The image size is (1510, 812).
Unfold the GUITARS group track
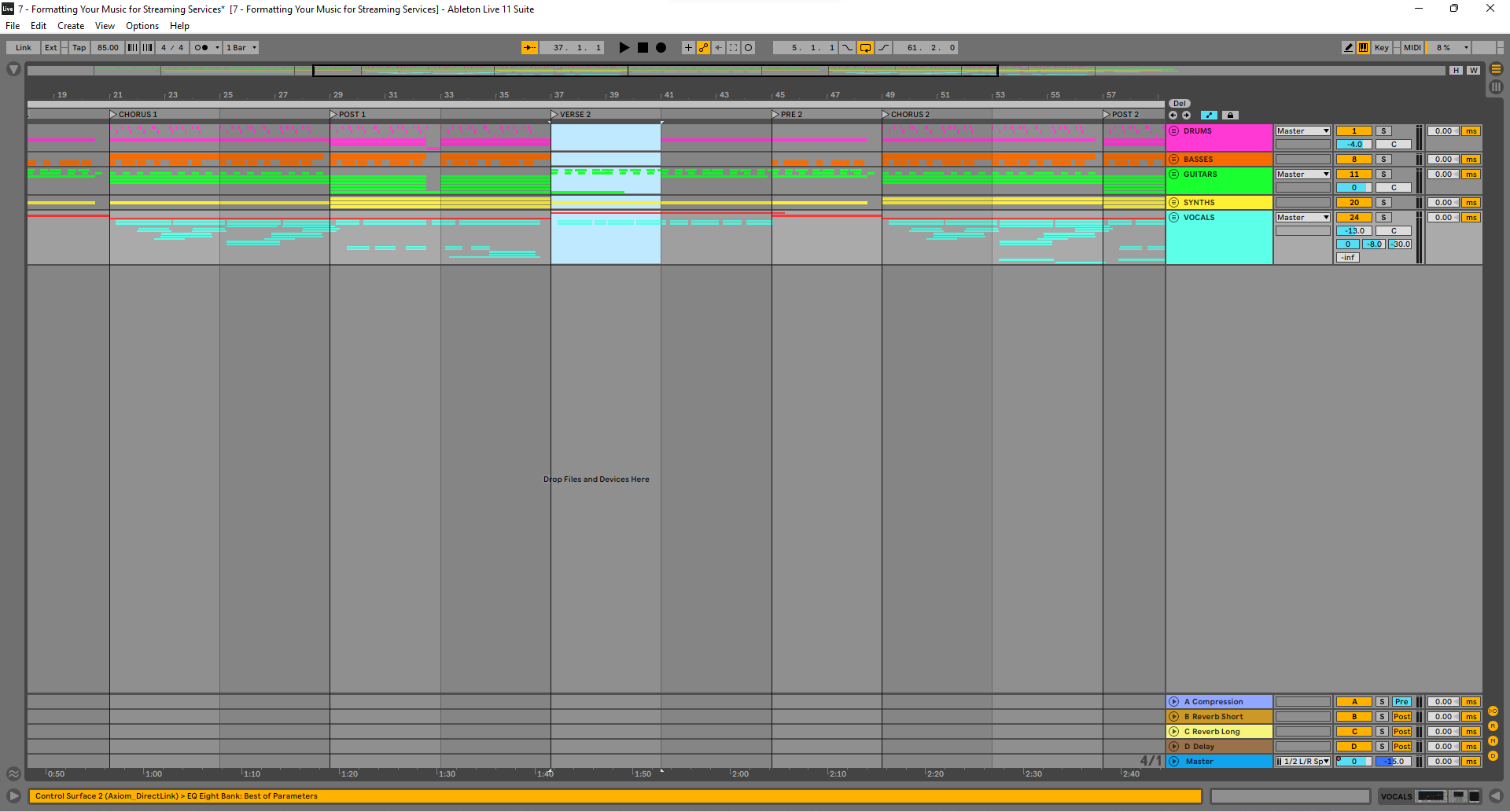coord(1174,175)
